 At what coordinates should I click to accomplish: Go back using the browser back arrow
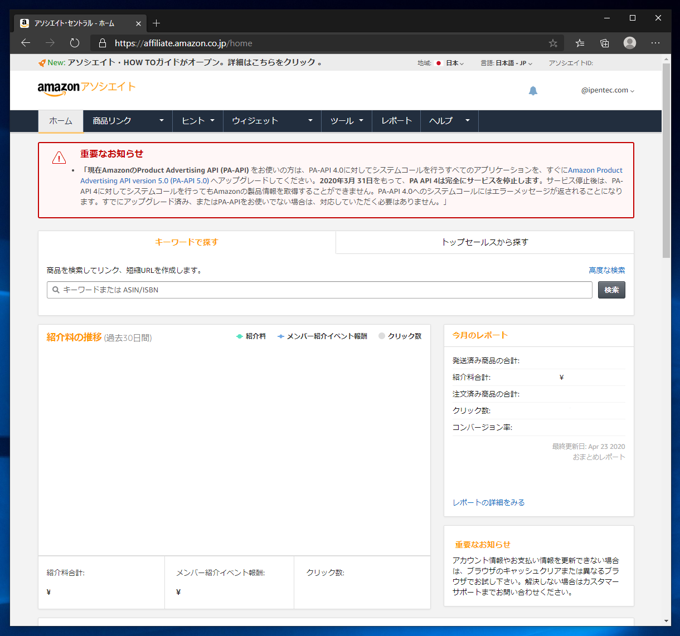(26, 43)
